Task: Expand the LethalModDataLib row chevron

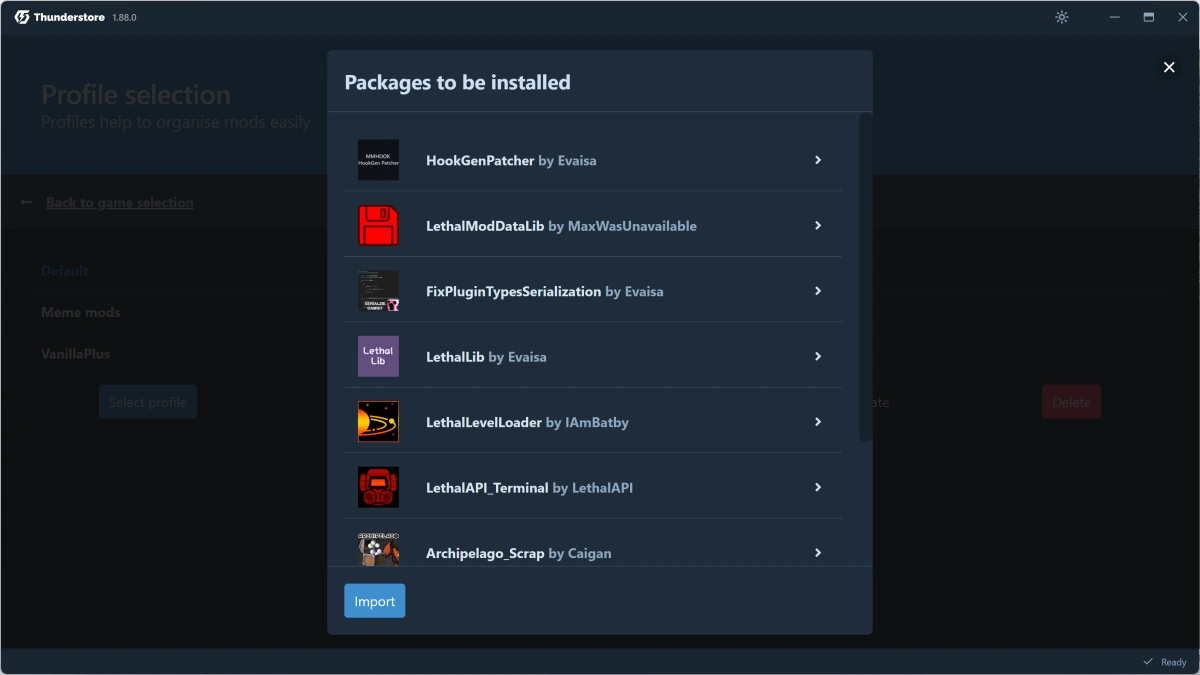Action: pyautogui.click(x=818, y=225)
